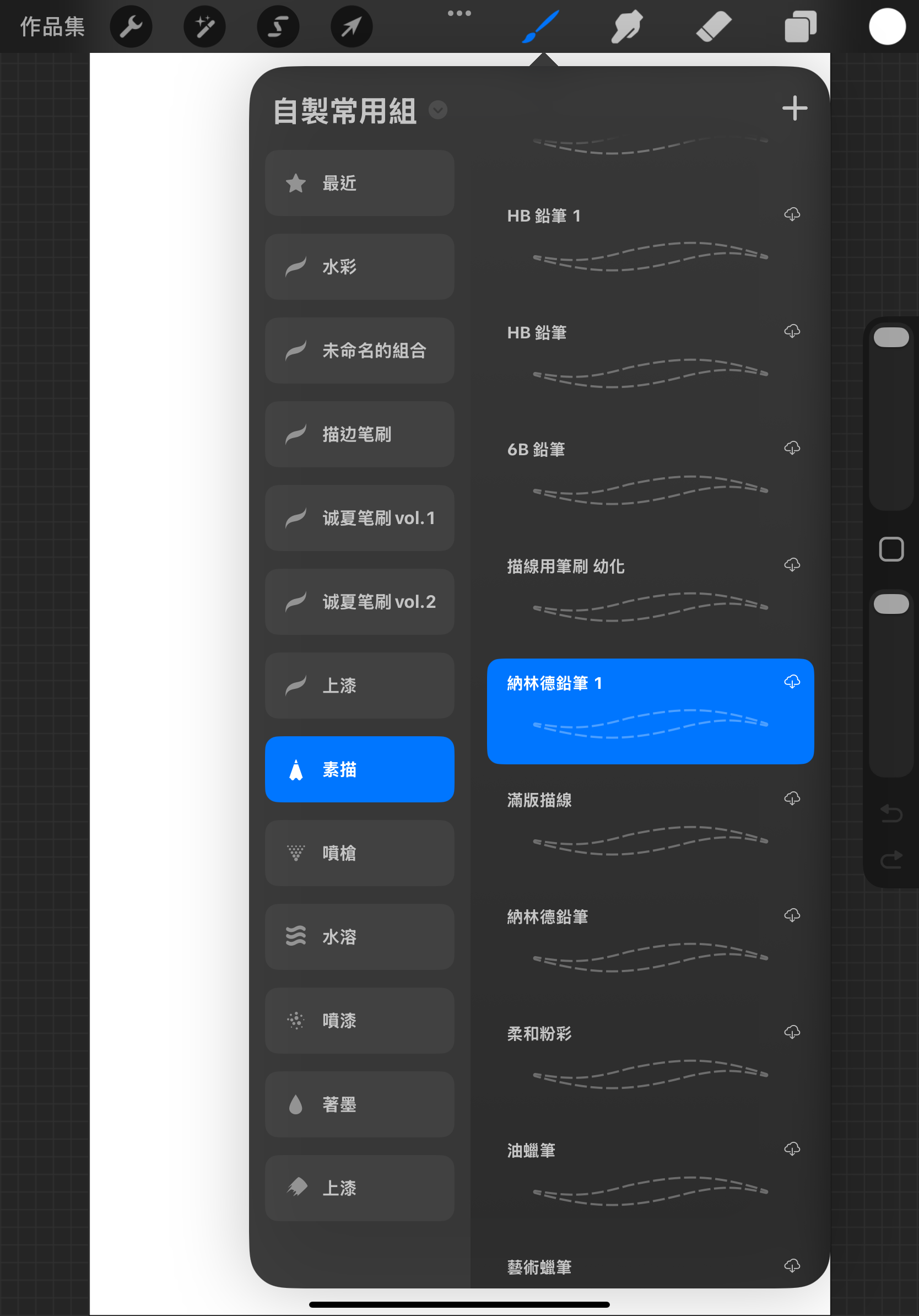Select the Smudge tool
Viewport: 919px width, 1316px height.
pyautogui.click(x=626, y=27)
